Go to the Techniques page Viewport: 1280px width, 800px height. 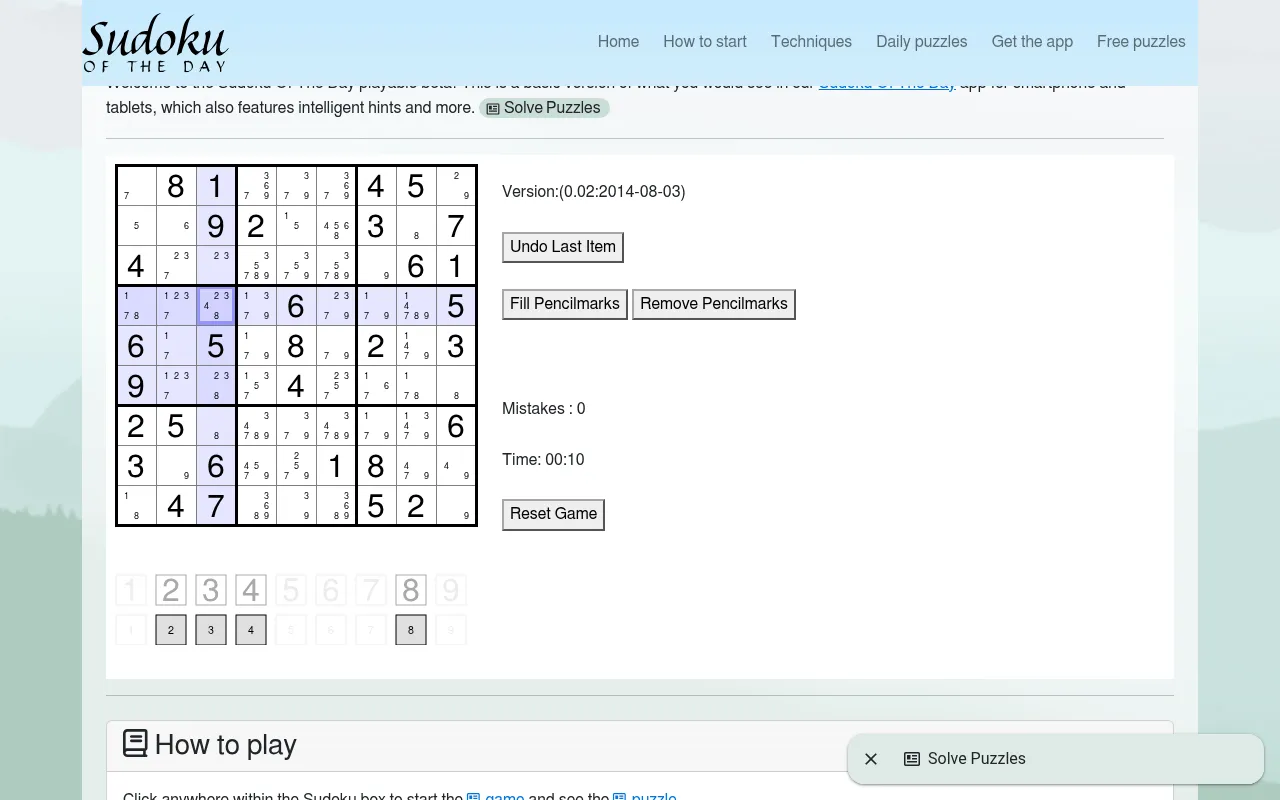point(811,42)
